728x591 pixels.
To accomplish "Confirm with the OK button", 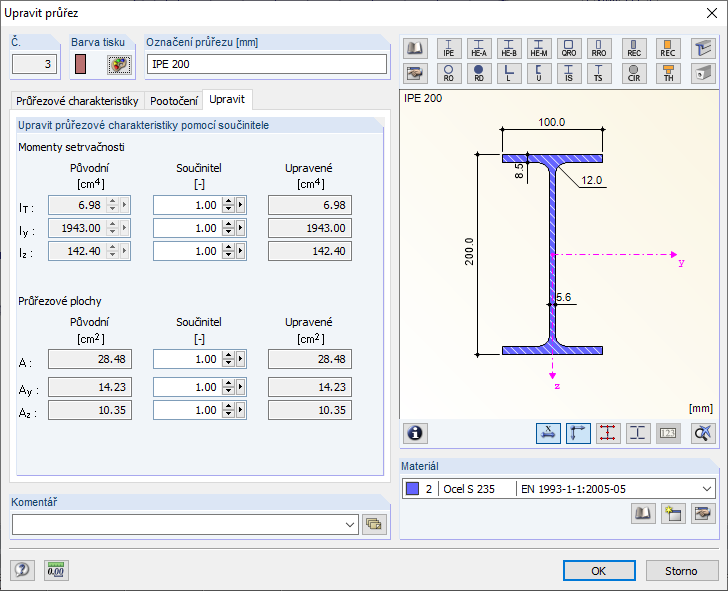I will pos(599,571).
